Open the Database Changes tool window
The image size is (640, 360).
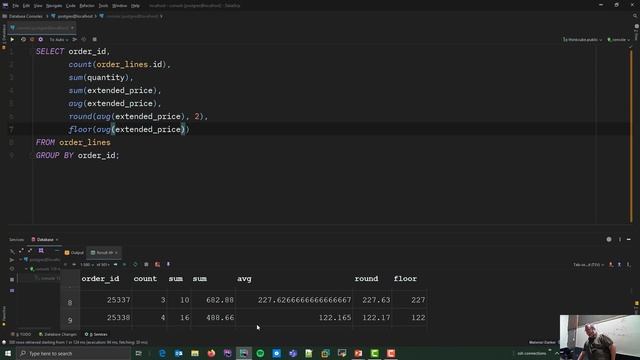pos(58,334)
